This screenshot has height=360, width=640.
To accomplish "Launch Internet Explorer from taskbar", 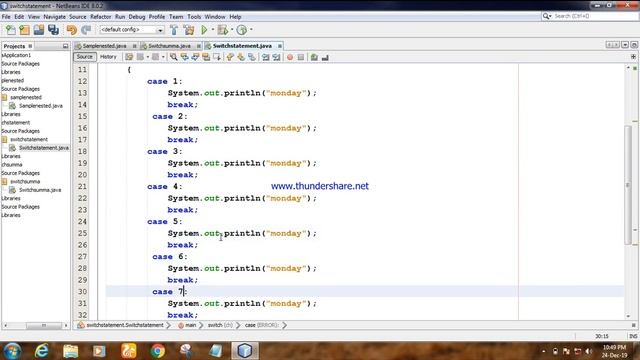I will [x=42, y=351].
